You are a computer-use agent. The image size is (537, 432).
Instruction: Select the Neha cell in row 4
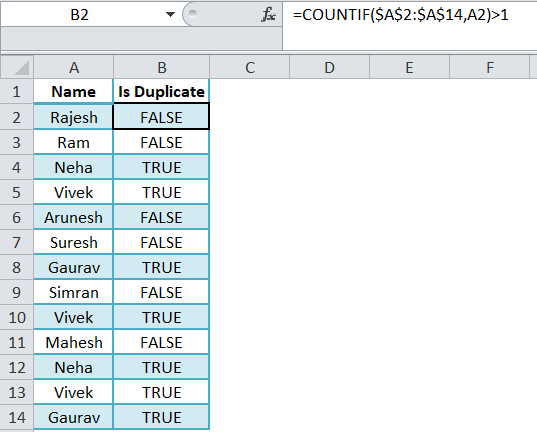click(x=74, y=167)
